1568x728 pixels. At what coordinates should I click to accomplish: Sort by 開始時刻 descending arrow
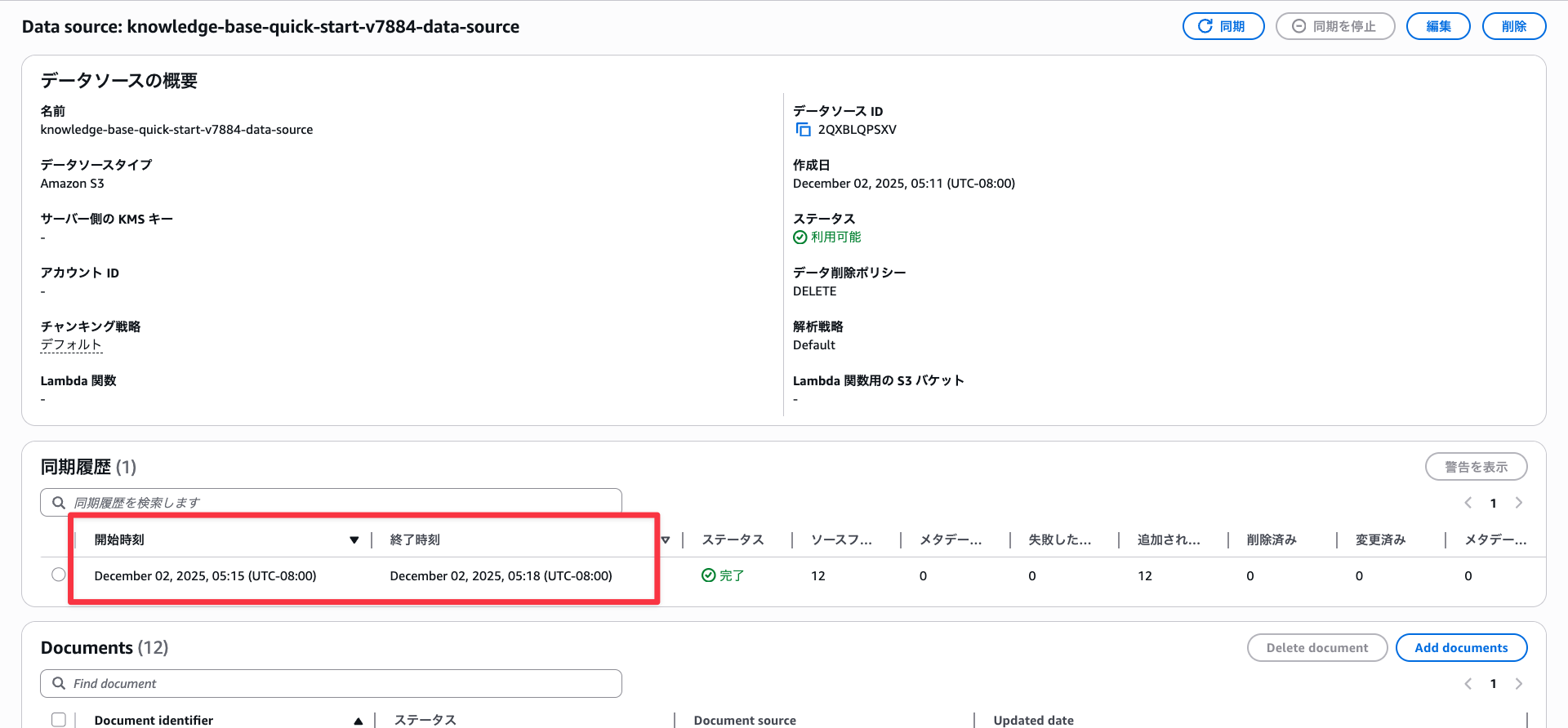tap(354, 540)
